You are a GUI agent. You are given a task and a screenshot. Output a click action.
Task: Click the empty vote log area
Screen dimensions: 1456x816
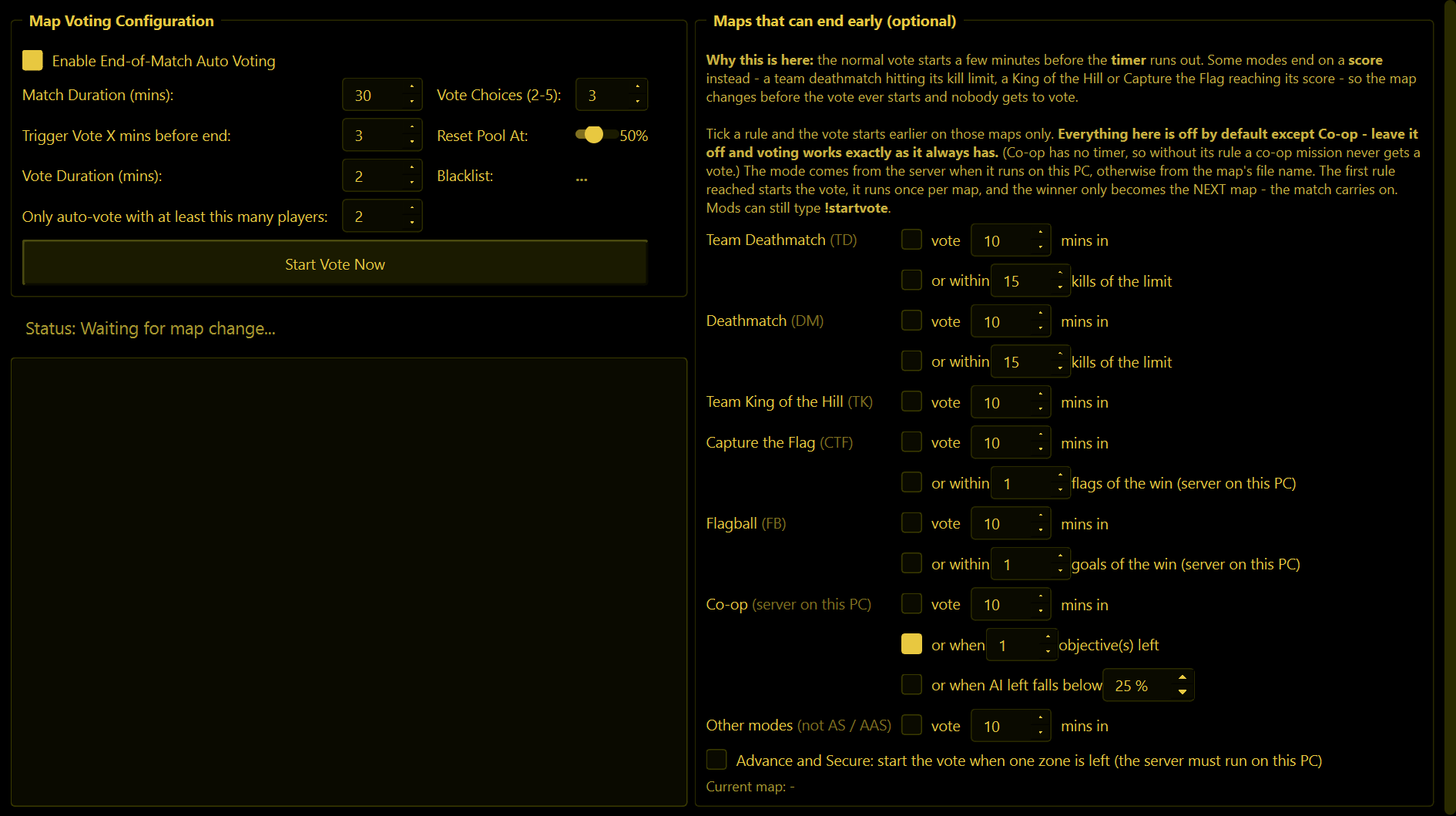coord(349,582)
